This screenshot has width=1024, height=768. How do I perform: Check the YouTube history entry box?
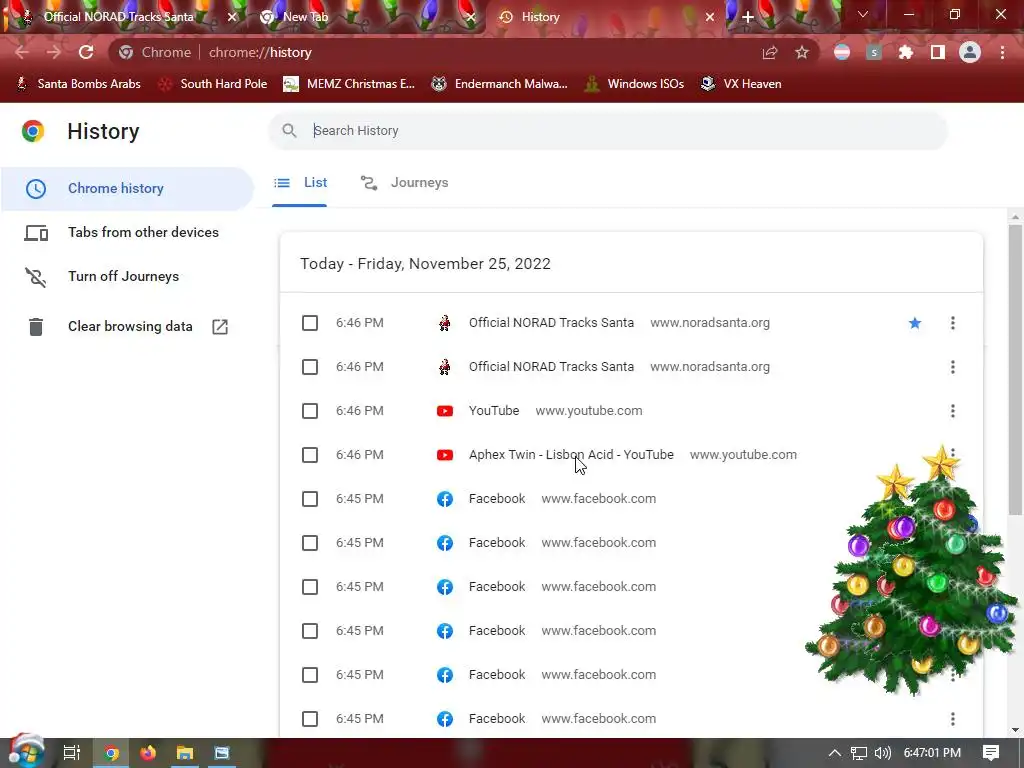(x=310, y=411)
